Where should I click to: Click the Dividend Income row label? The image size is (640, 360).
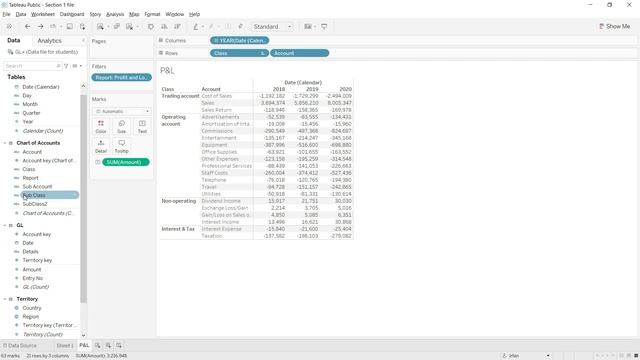coord(221,201)
